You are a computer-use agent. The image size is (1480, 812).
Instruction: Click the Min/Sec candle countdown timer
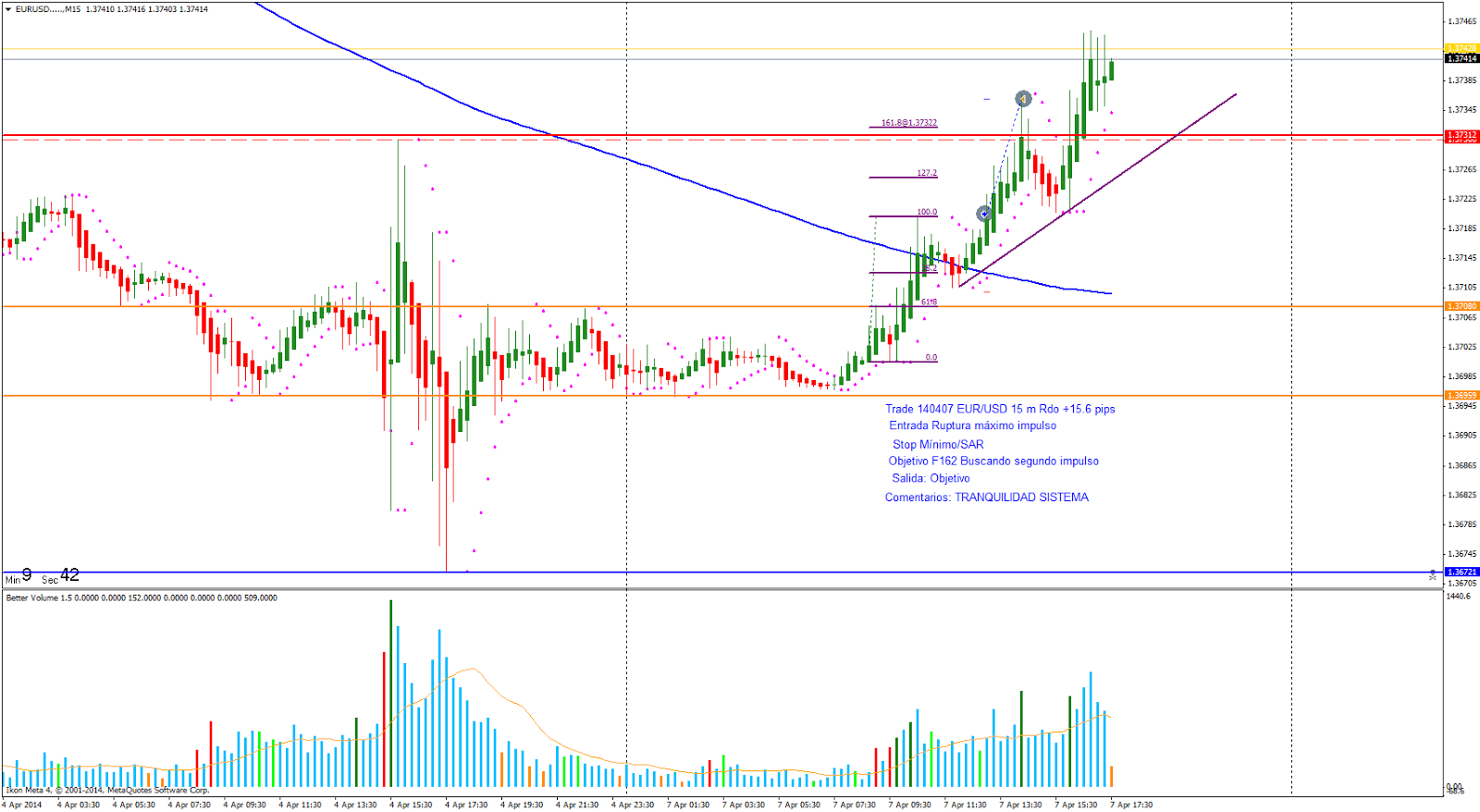(x=43, y=576)
